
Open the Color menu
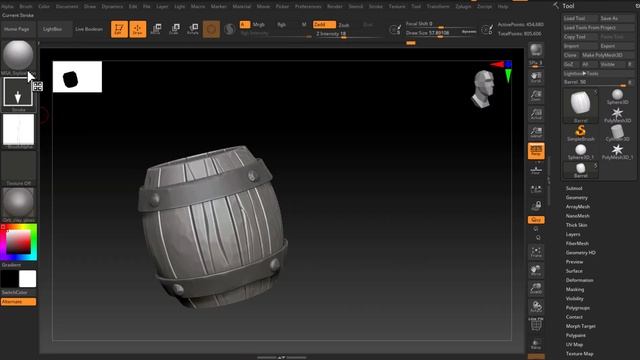coord(44,7)
